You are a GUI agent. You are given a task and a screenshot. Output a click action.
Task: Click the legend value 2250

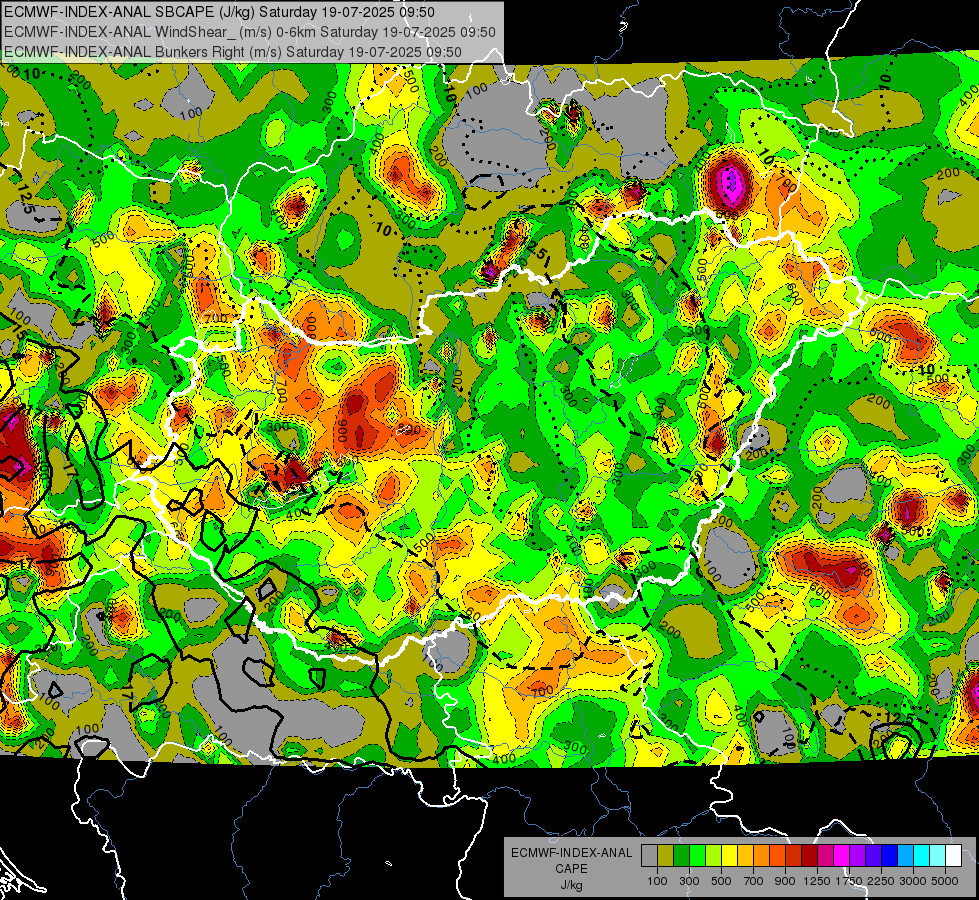point(881,881)
